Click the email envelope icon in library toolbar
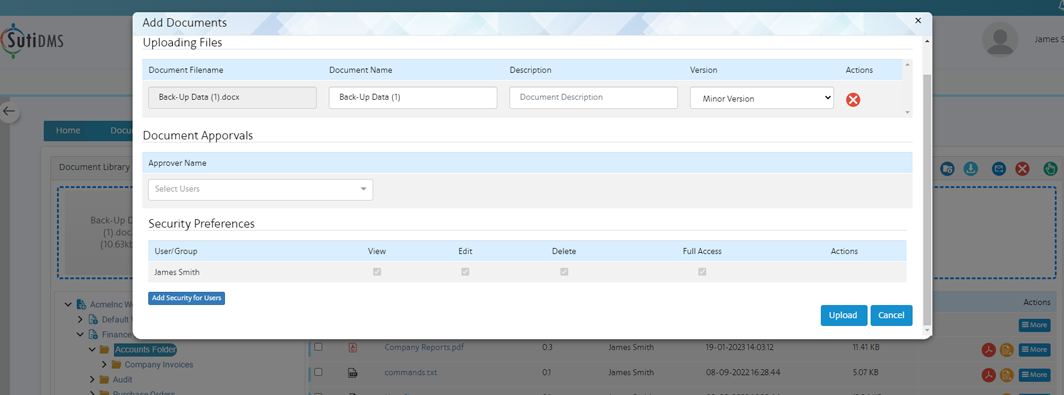Viewport: 1064px width, 395px height. [x=998, y=168]
